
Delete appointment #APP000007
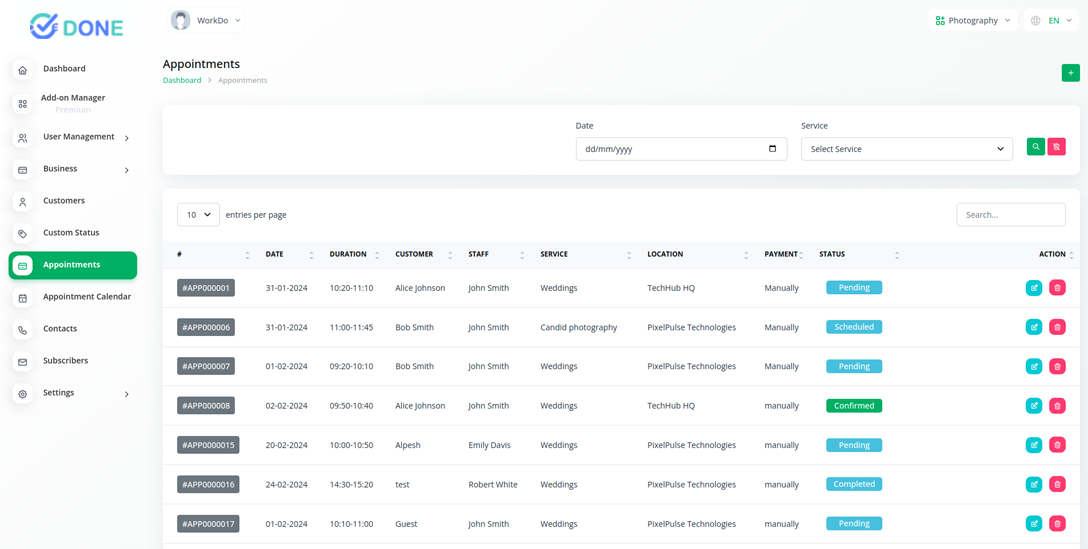click(1057, 366)
